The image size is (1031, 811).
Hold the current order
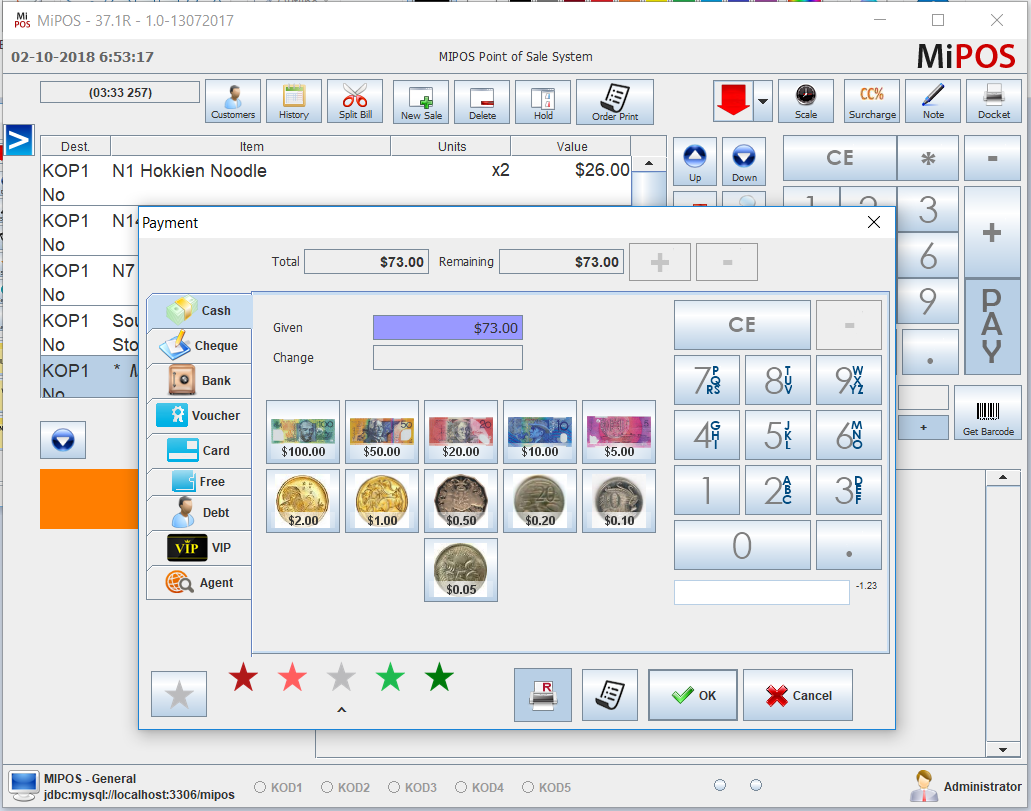pyautogui.click(x=542, y=100)
